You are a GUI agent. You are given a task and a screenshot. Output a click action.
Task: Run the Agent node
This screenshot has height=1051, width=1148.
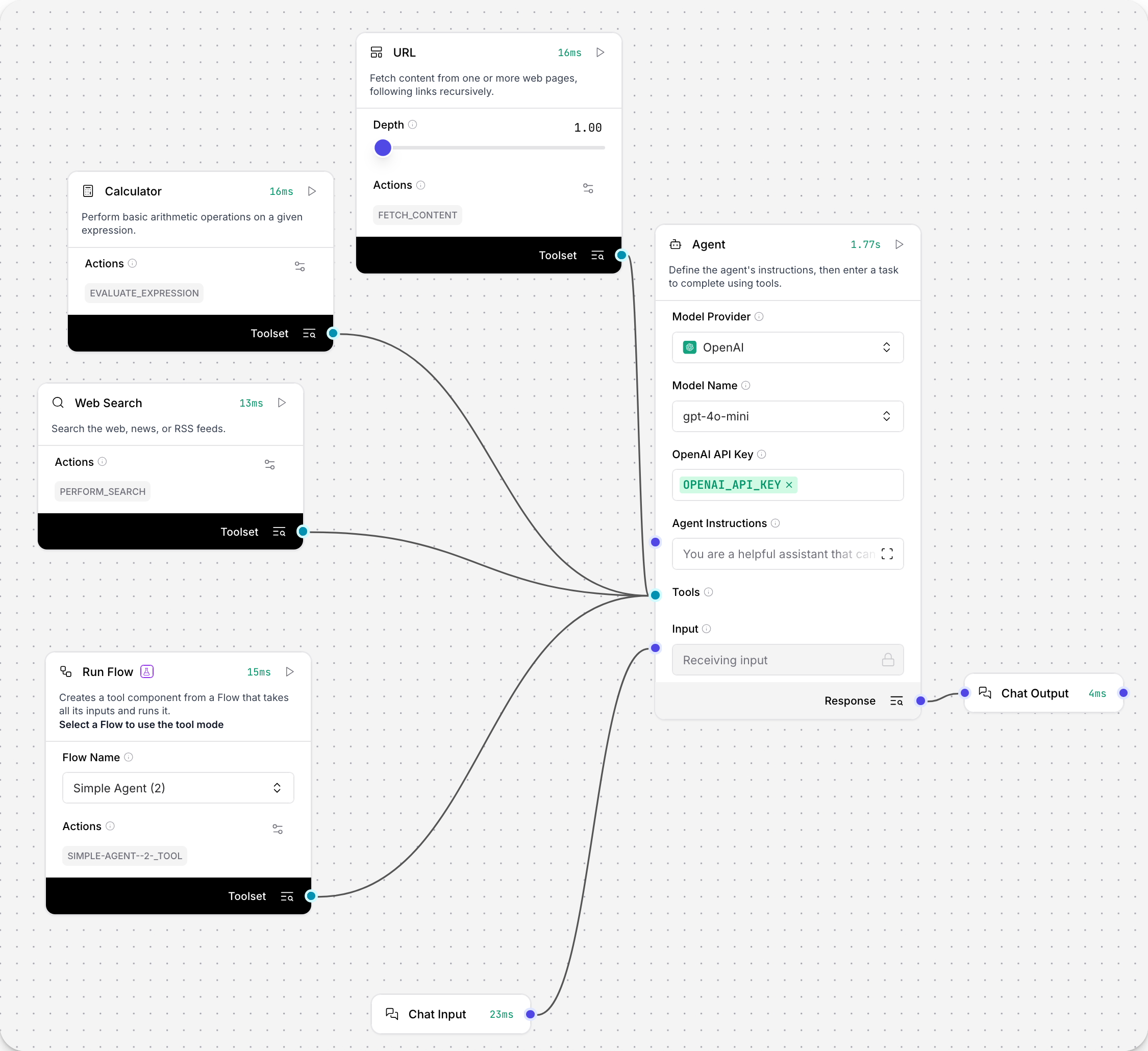(900, 244)
